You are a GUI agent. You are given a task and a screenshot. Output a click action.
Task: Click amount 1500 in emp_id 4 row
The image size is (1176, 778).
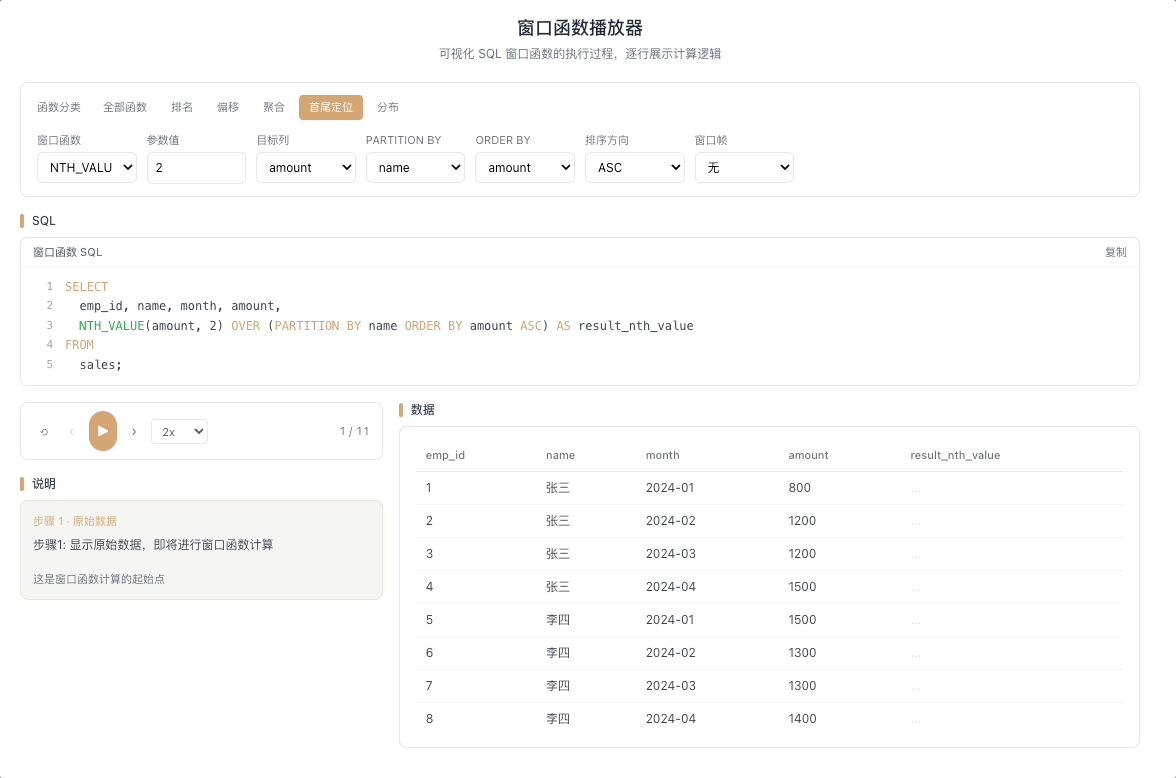[802, 587]
